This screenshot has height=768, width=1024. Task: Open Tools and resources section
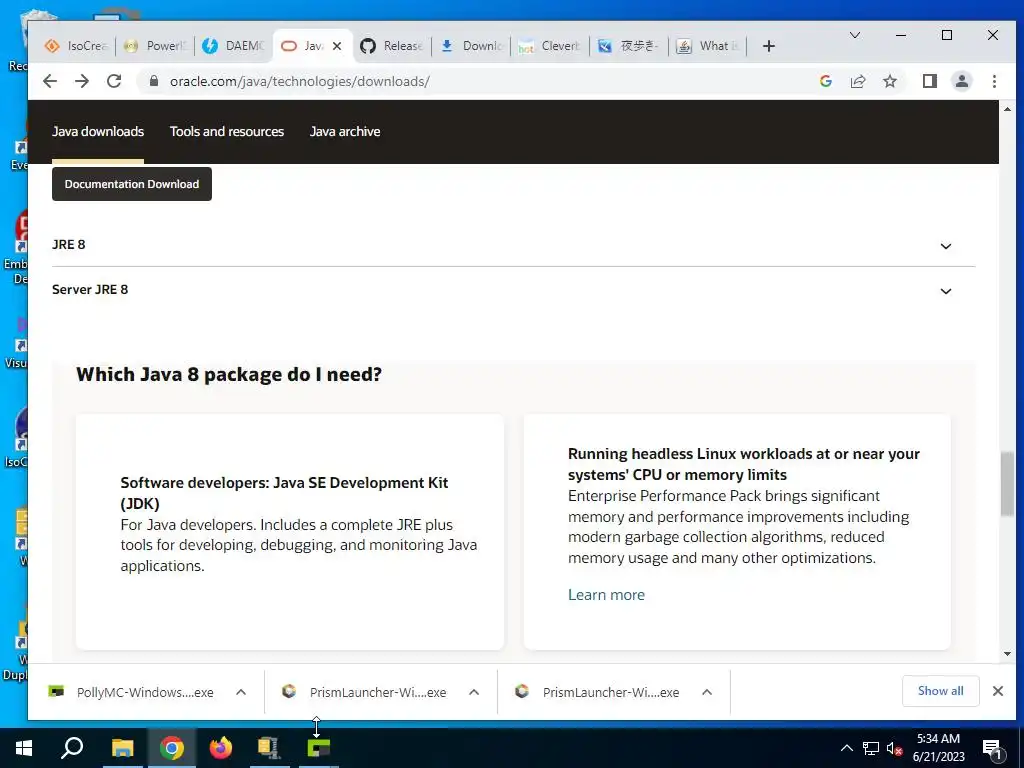[x=227, y=131]
